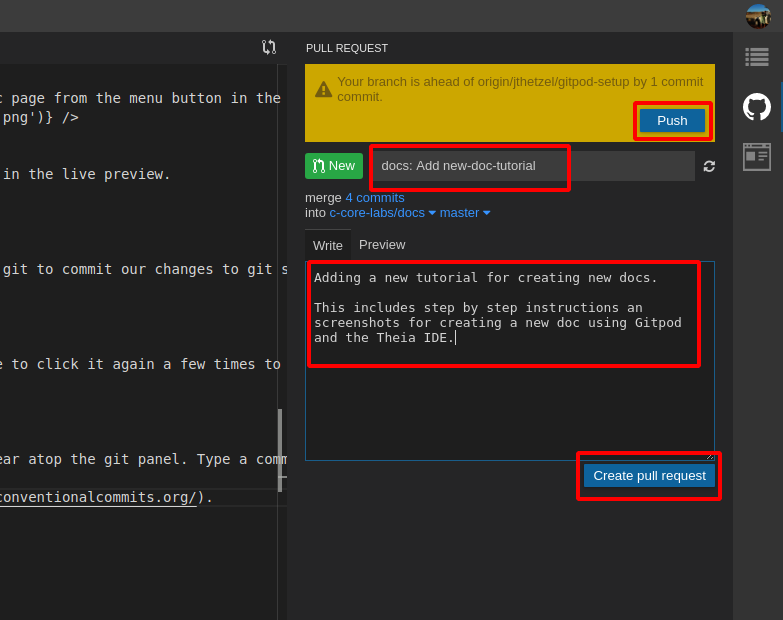Open the preview panel icon in sidebar
This screenshot has height=620, width=783.
(757, 157)
